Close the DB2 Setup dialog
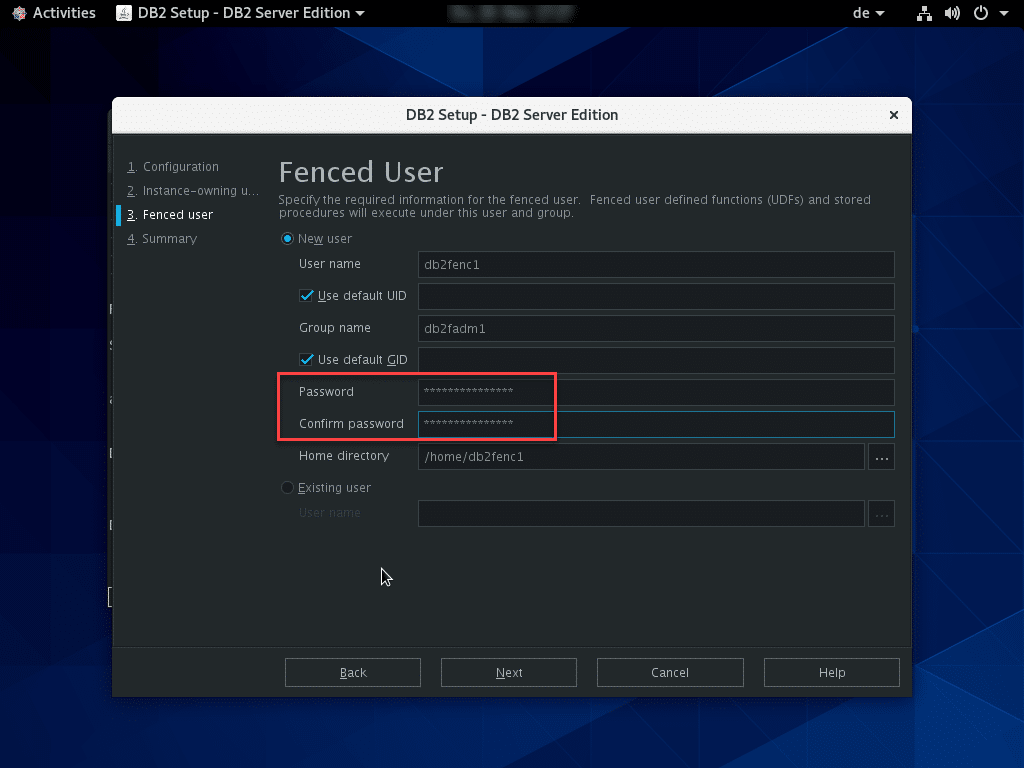 click(x=894, y=115)
